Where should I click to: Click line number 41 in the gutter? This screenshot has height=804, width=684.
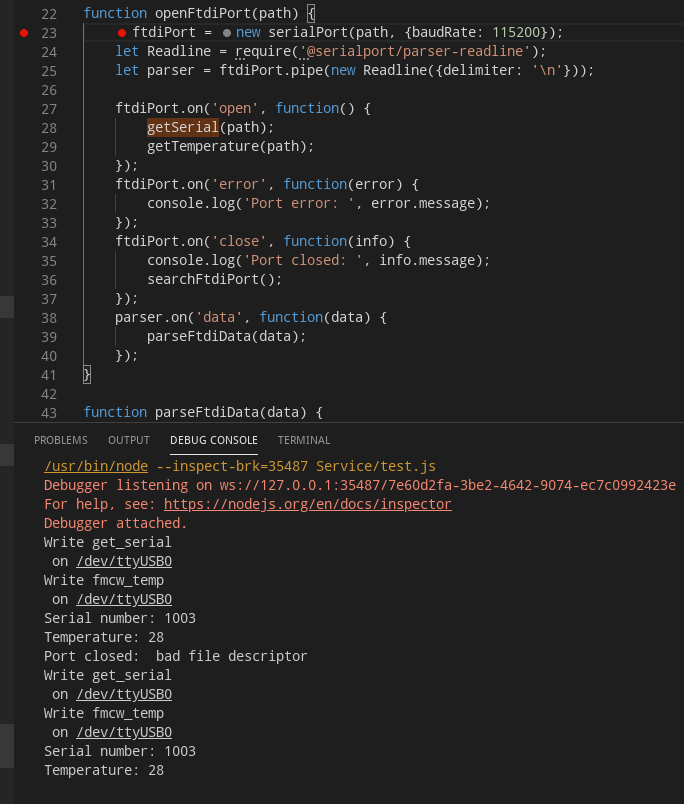(x=48, y=374)
